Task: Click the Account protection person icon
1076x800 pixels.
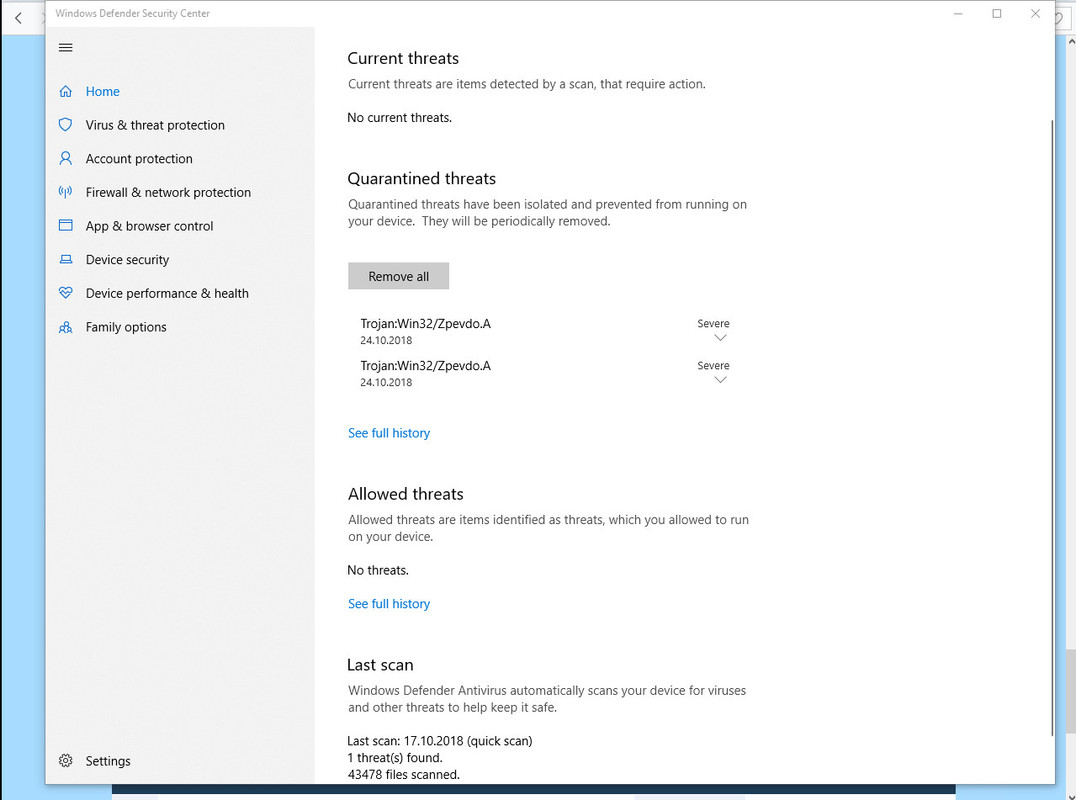Action: click(65, 158)
